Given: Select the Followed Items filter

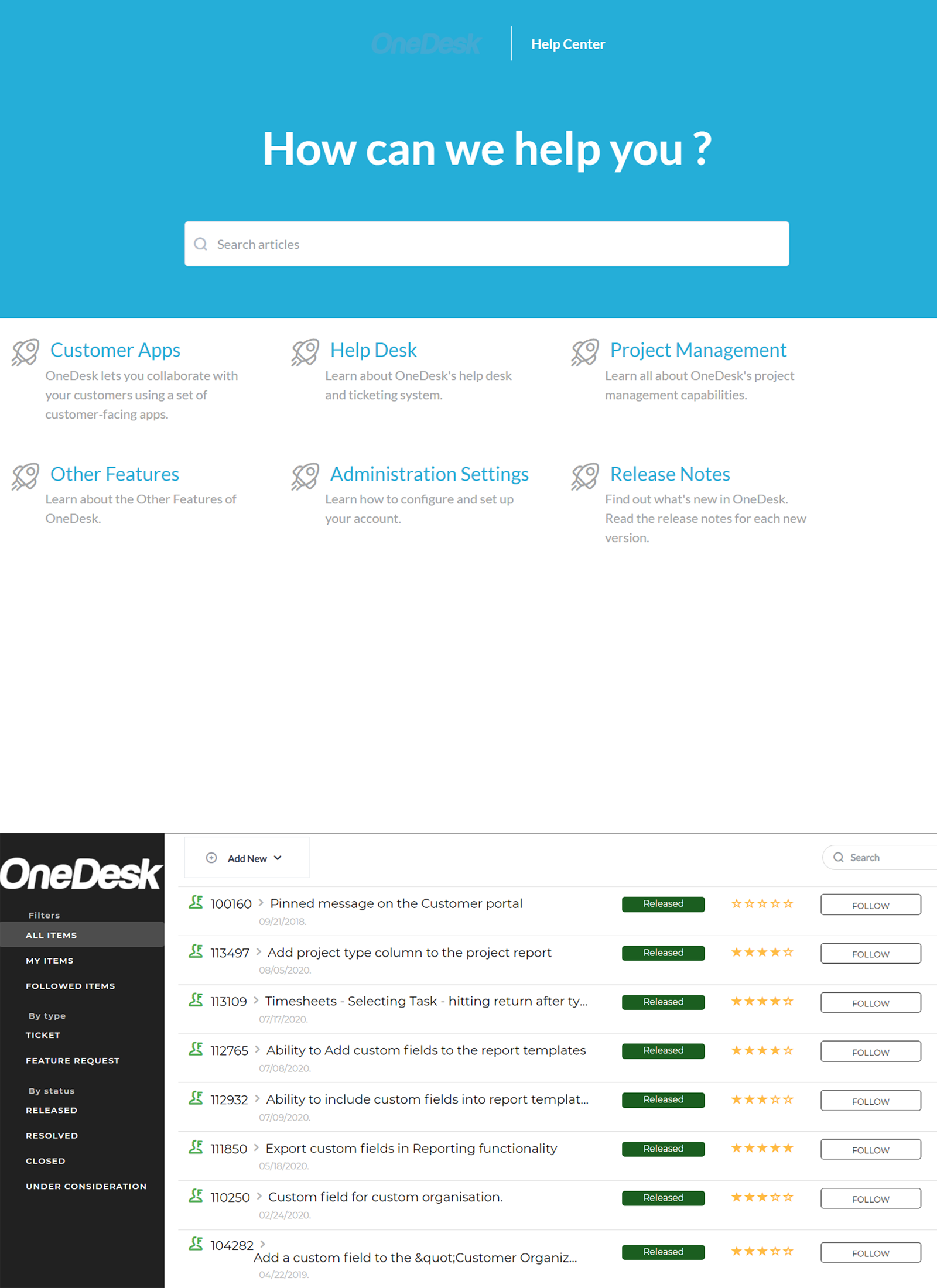Looking at the screenshot, I should [x=70, y=986].
